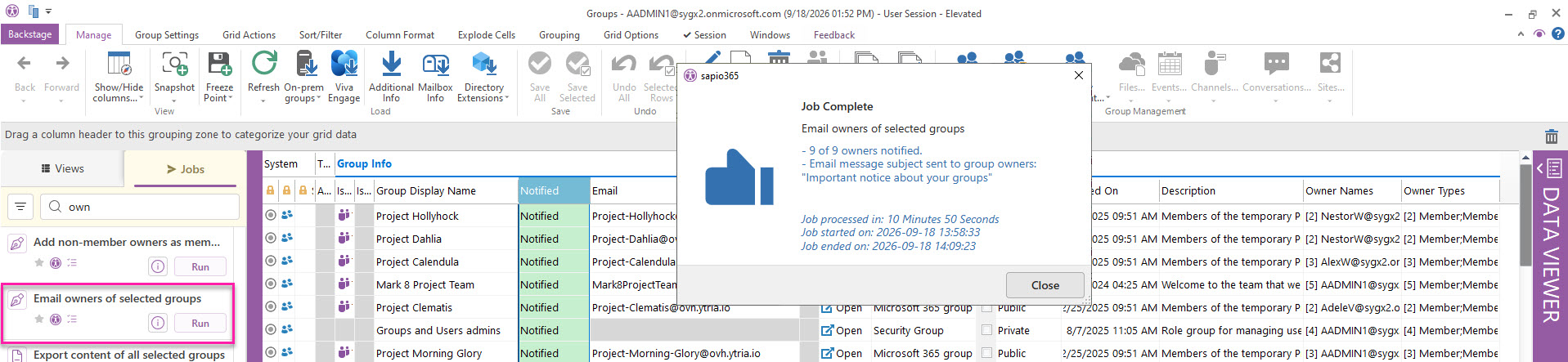Open the Data Viewer side panel
This screenshot has height=362, width=1568.
point(1550,255)
